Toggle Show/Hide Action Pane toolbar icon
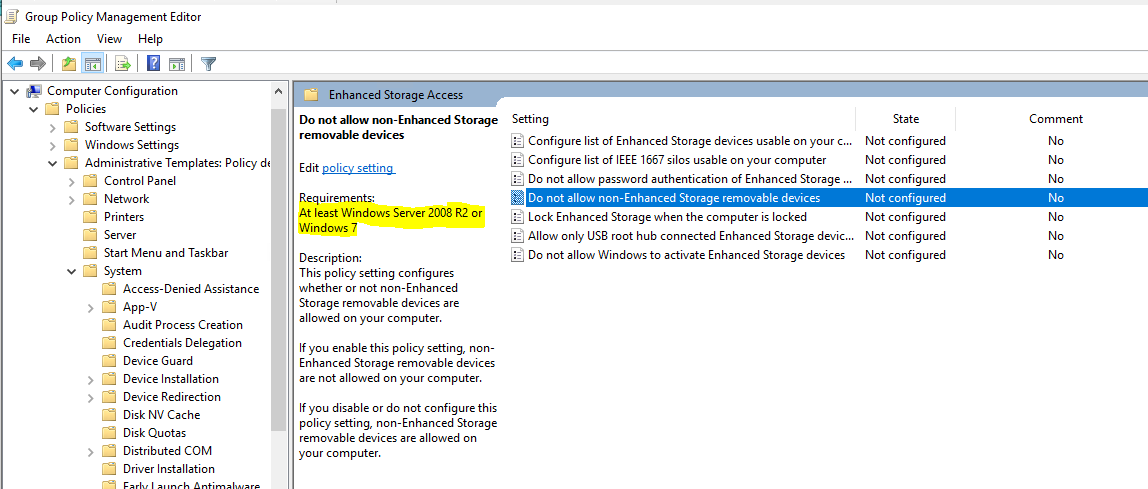 pyautogui.click(x=176, y=64)
